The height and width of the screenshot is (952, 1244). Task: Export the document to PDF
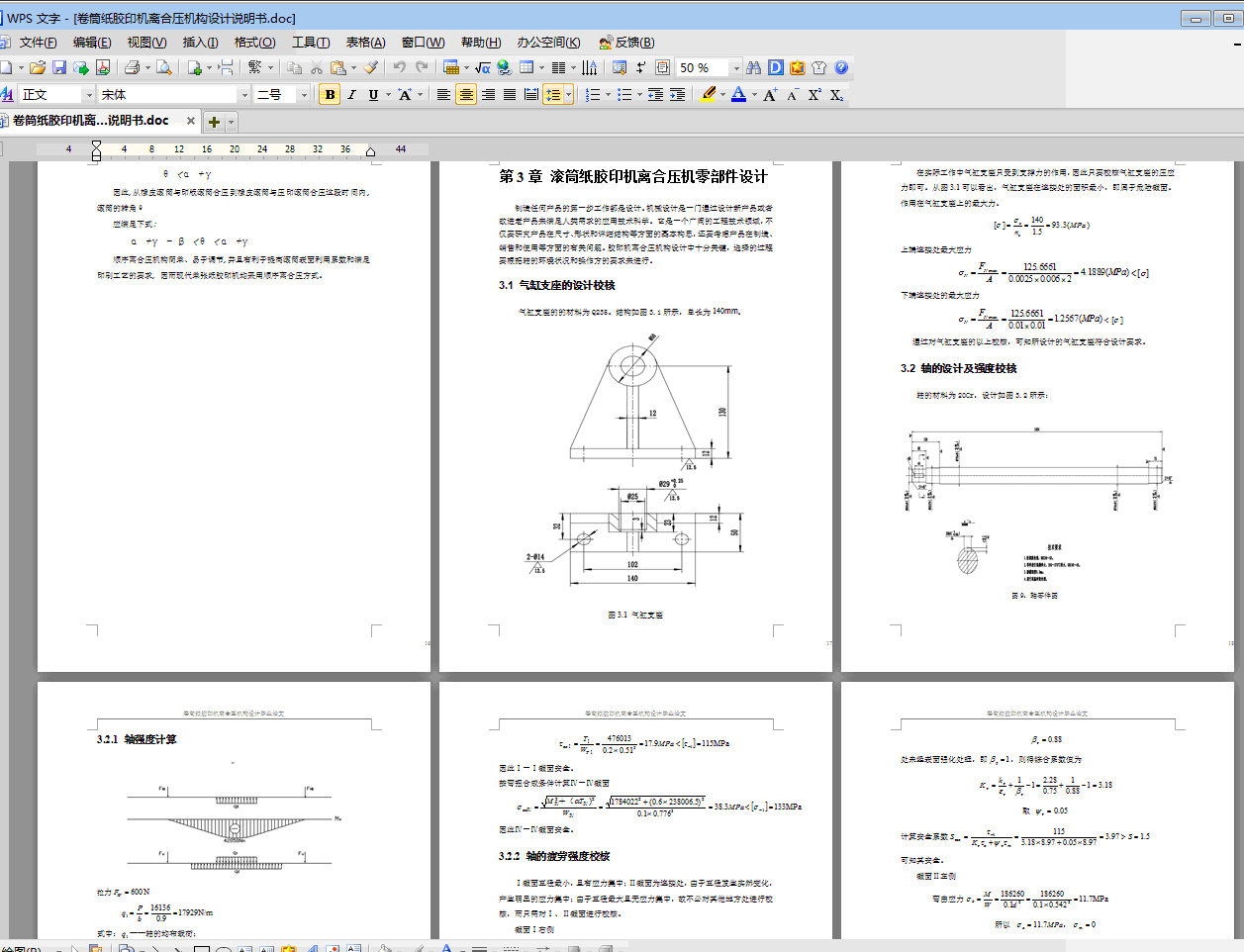102,67
